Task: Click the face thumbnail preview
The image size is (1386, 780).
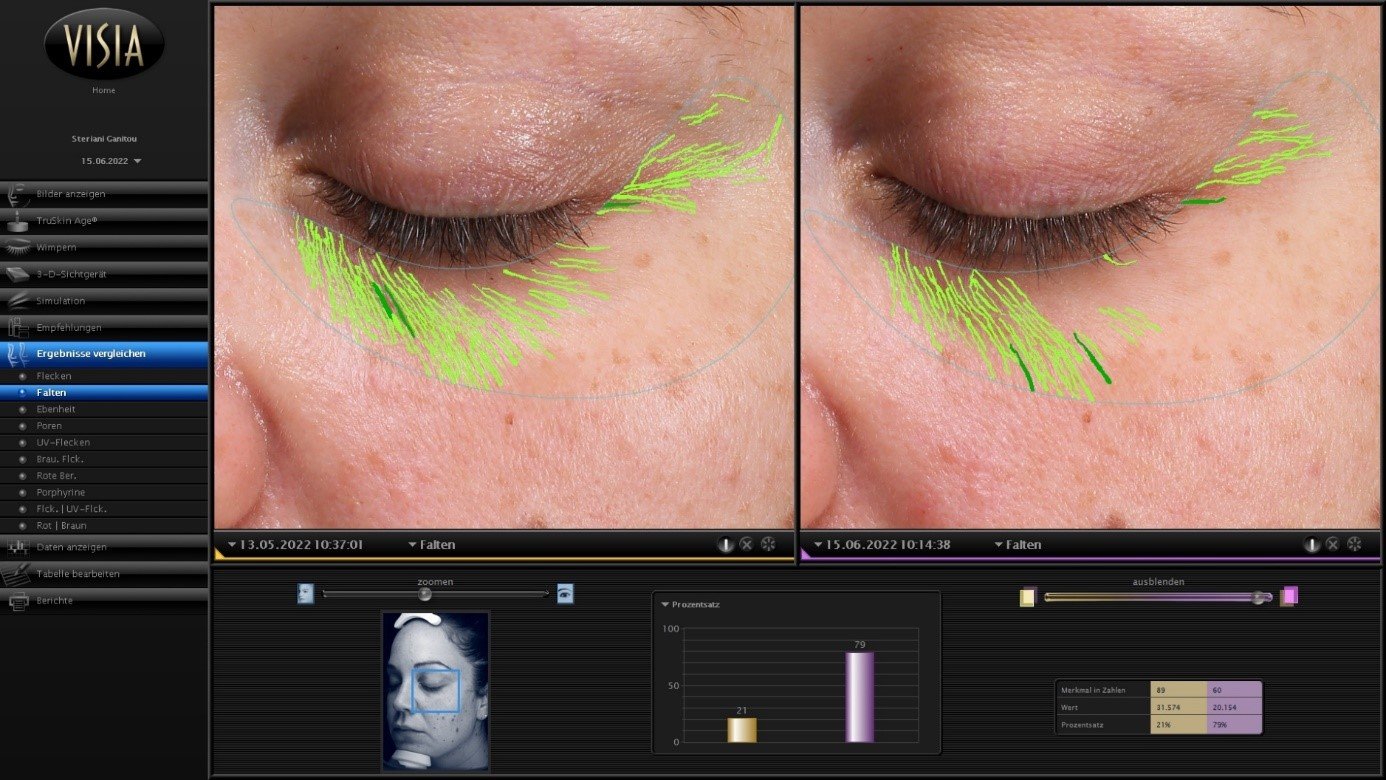Action: click(435, 691)
